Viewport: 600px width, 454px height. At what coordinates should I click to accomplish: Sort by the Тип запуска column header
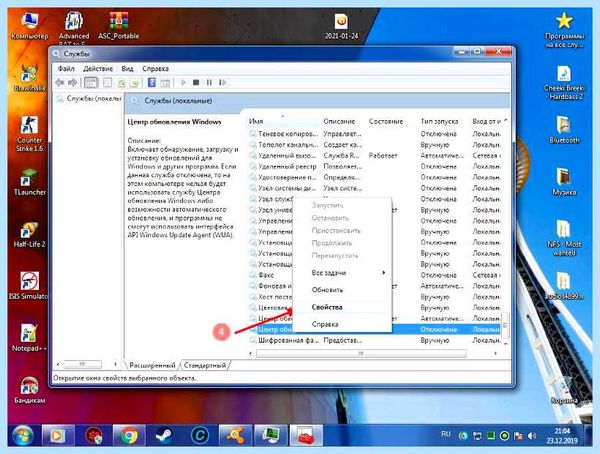pyautogui.click(x=439, y=121)
